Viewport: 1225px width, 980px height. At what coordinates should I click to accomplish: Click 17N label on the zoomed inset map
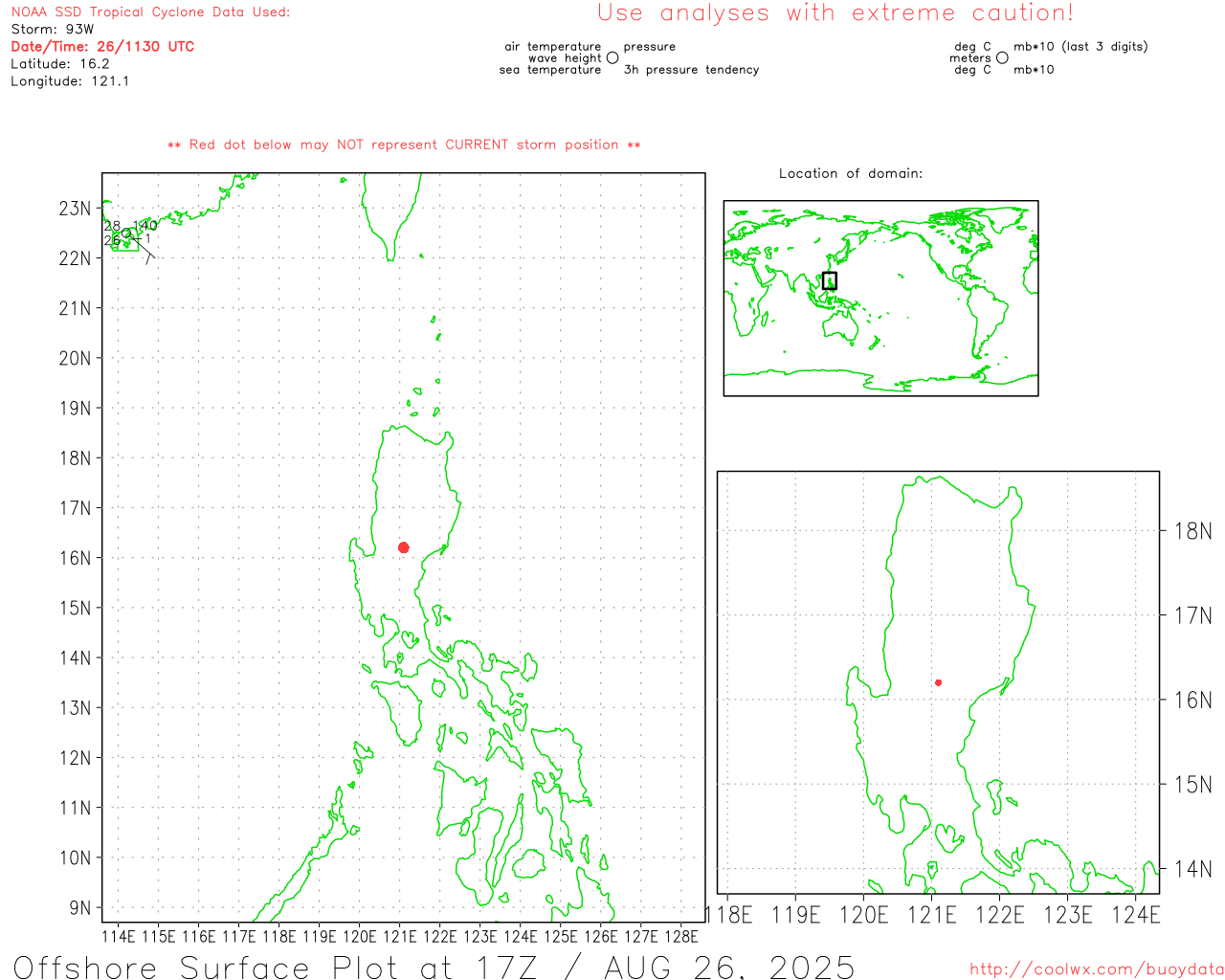point(1193,615)
